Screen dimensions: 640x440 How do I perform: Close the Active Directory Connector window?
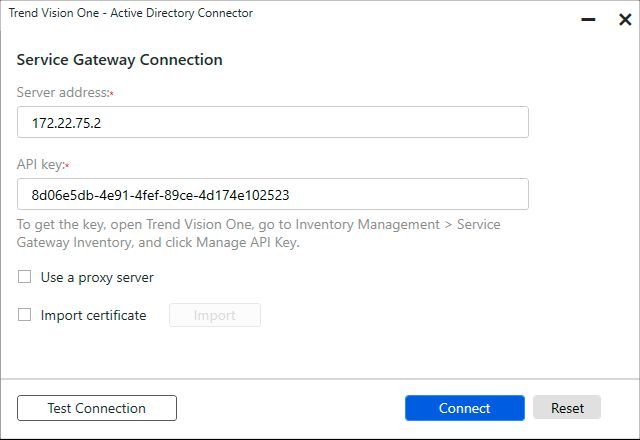coord(625,19)
